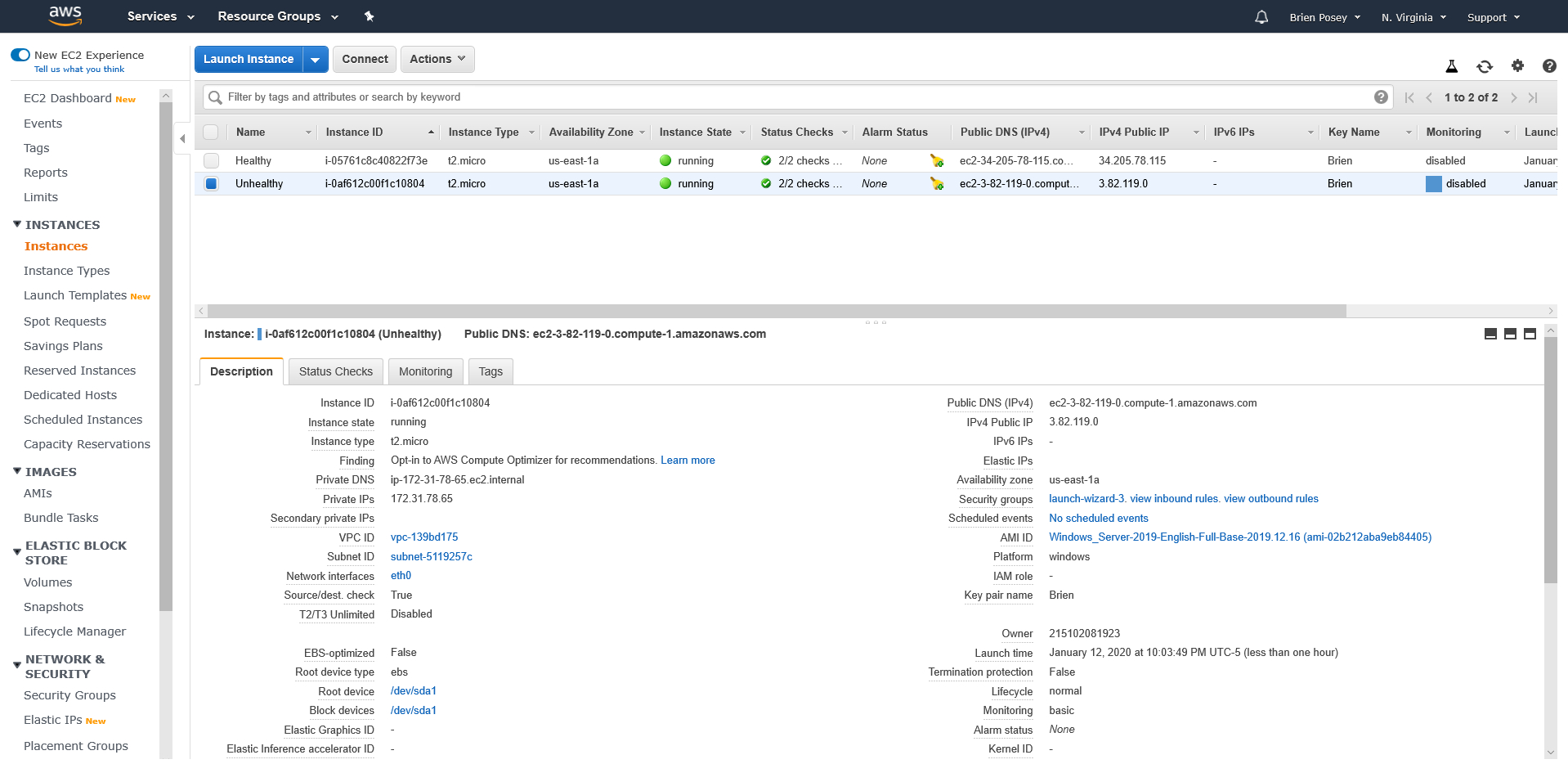Uncheck the Unhealthy instance checkbox
The height and width of the screenshot is (764, 1568).
[x=211, y=184]
